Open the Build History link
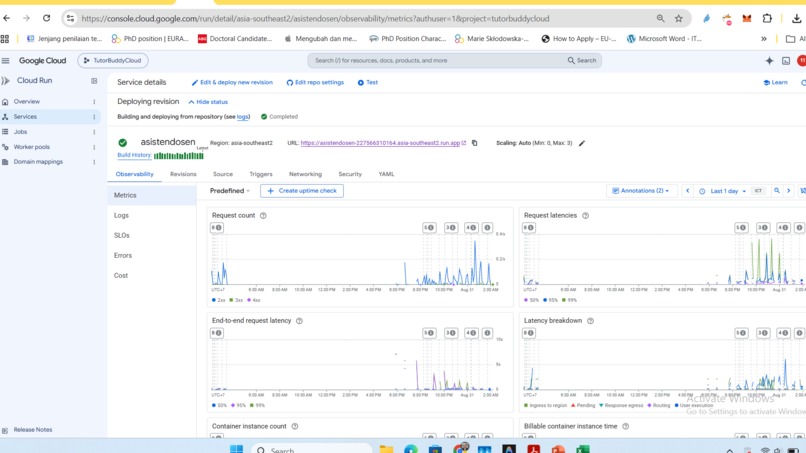The height and width of the screenshot is (453, 806). point(134,155)
